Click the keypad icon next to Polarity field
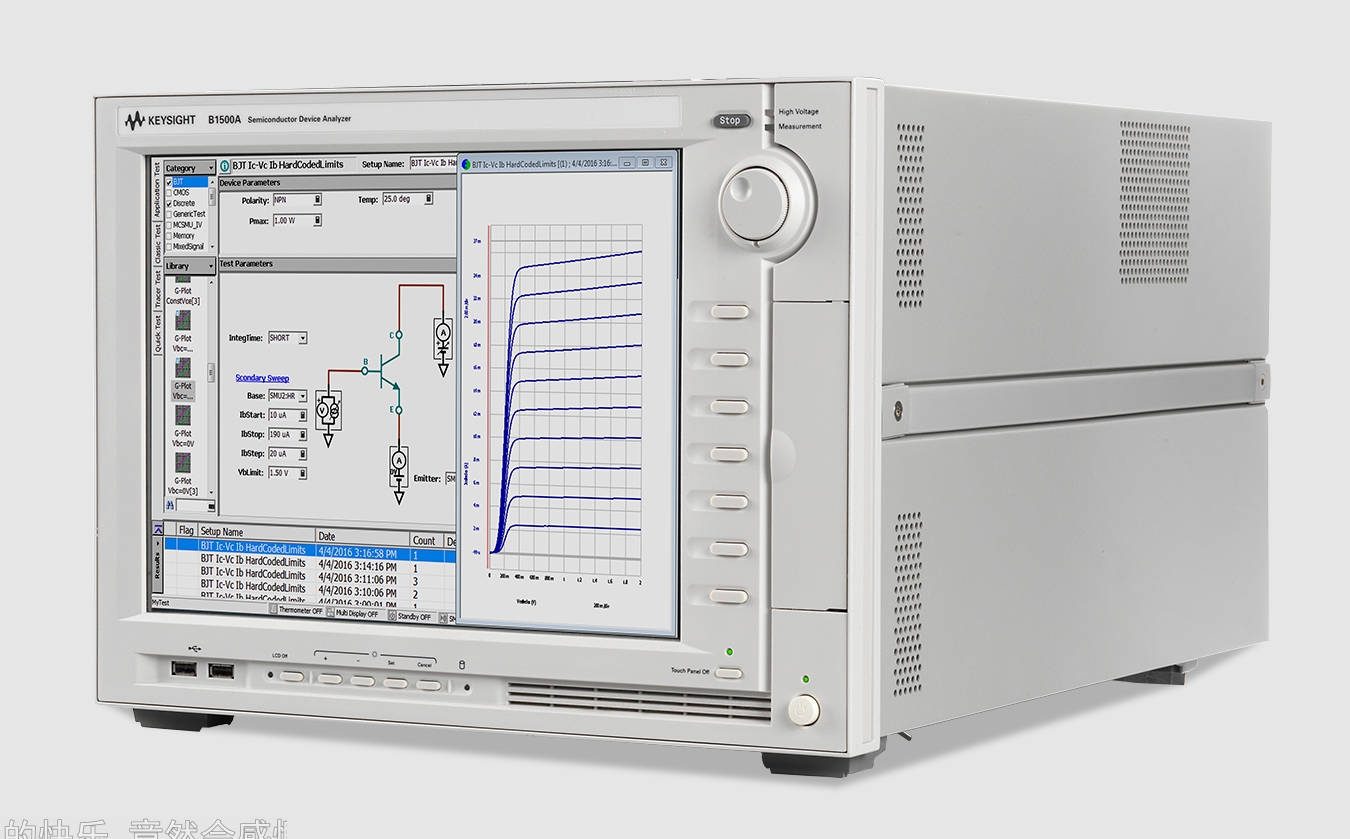The image size is (1350, 839). 318,200
